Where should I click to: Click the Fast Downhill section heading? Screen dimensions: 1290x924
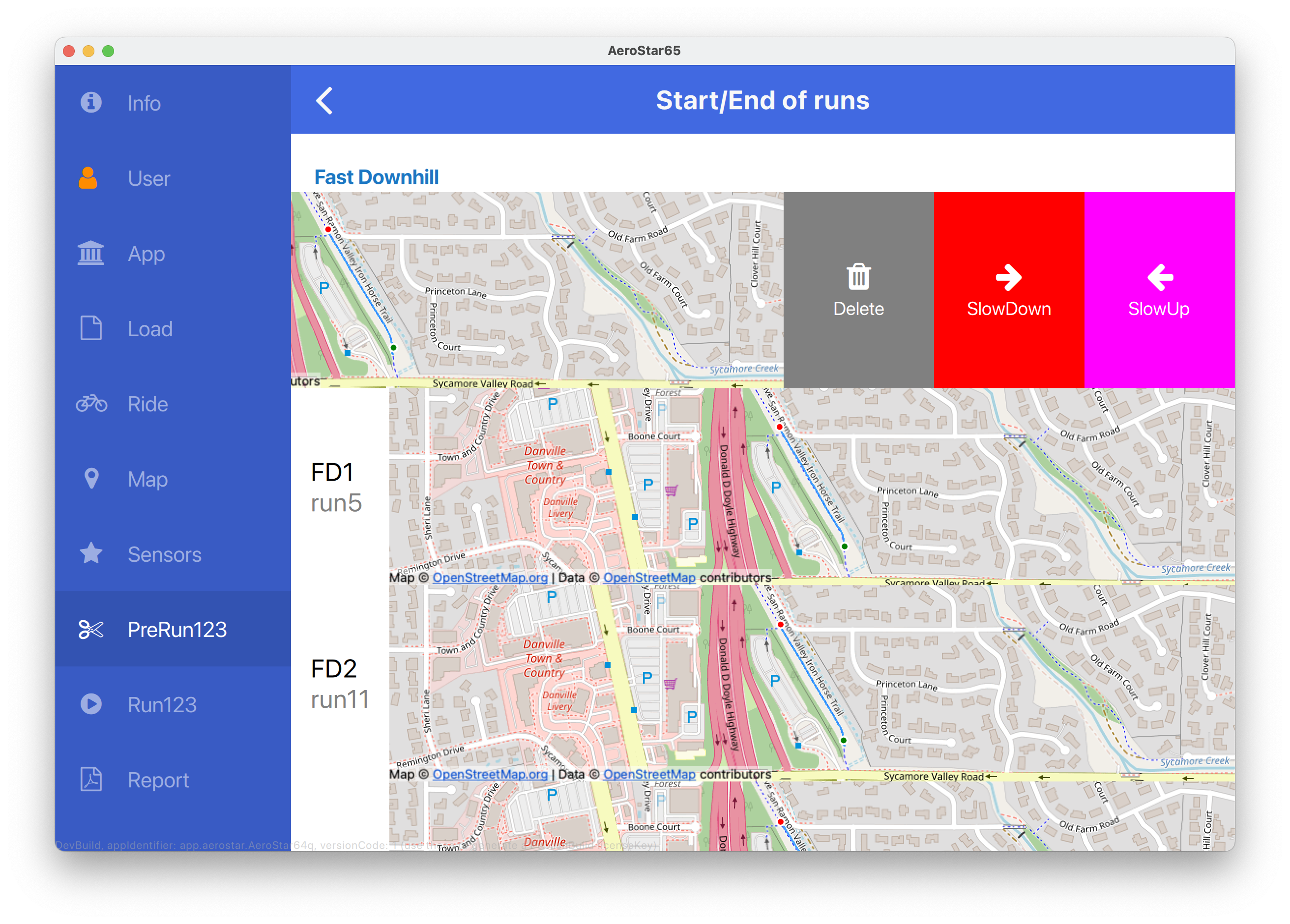[x=377, y=177]
